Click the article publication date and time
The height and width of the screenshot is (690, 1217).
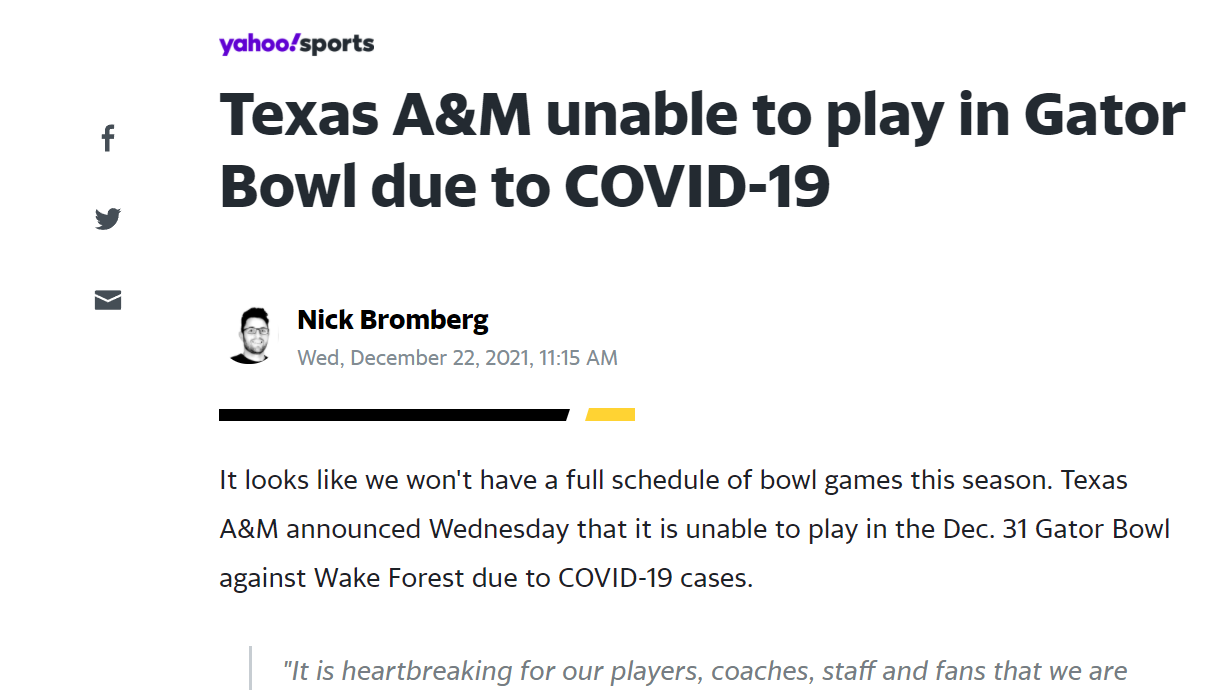[457, 357]
